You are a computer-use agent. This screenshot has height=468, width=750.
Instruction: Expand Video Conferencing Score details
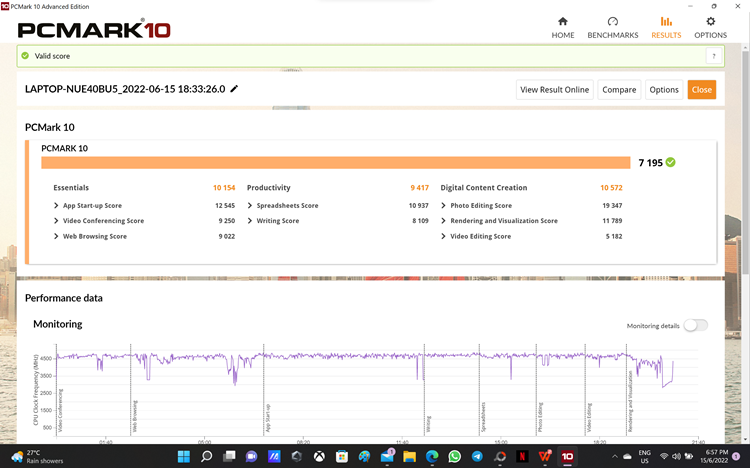pyautogui.click(x=56, y=221)
